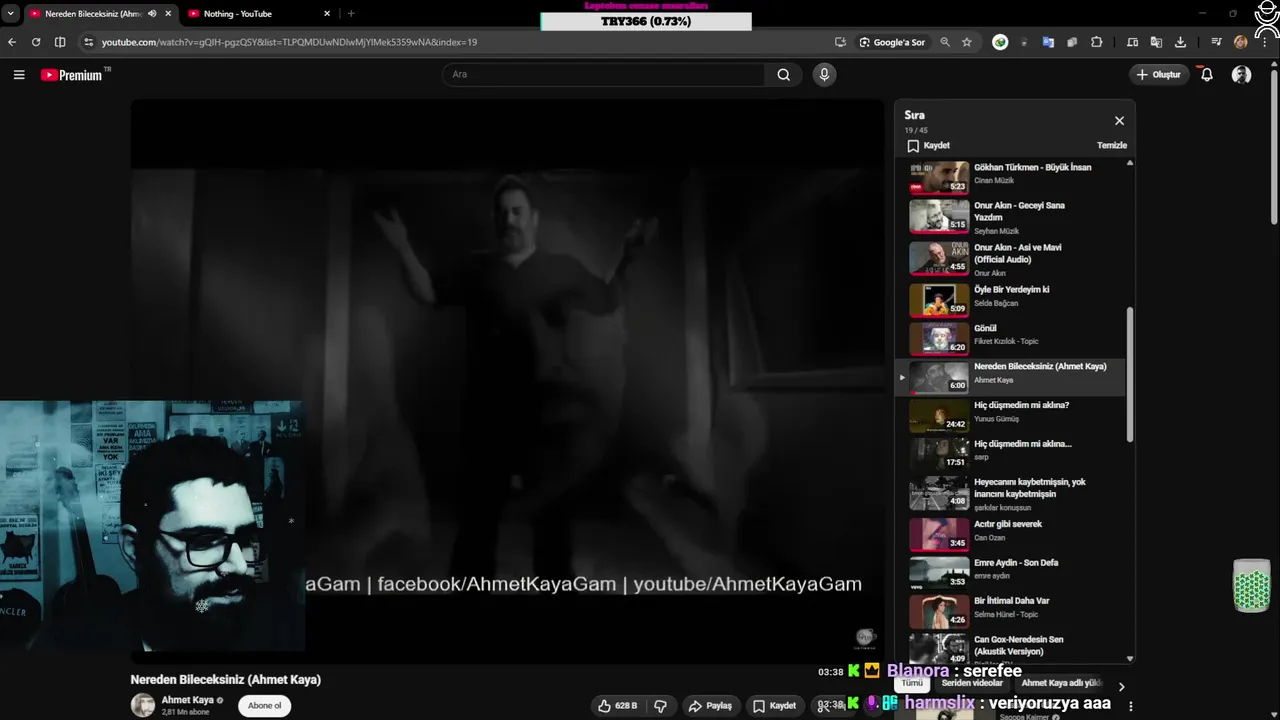Screen dimensions: 1280x720
Task: Open the Google Translate extension icon
Action: (1048, 42)
